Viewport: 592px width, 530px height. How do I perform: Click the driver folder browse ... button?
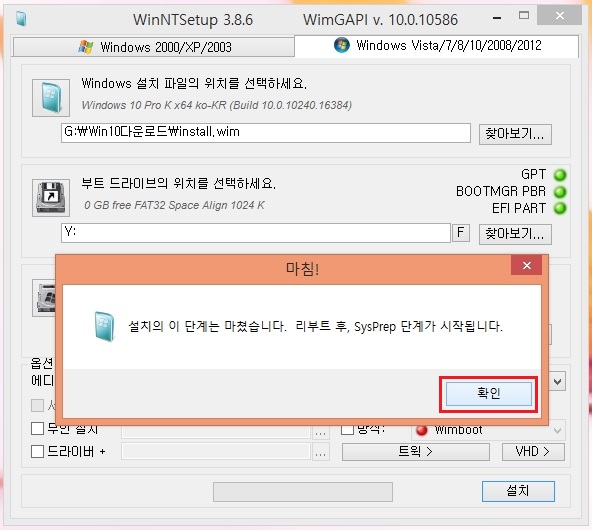[321, 452]
